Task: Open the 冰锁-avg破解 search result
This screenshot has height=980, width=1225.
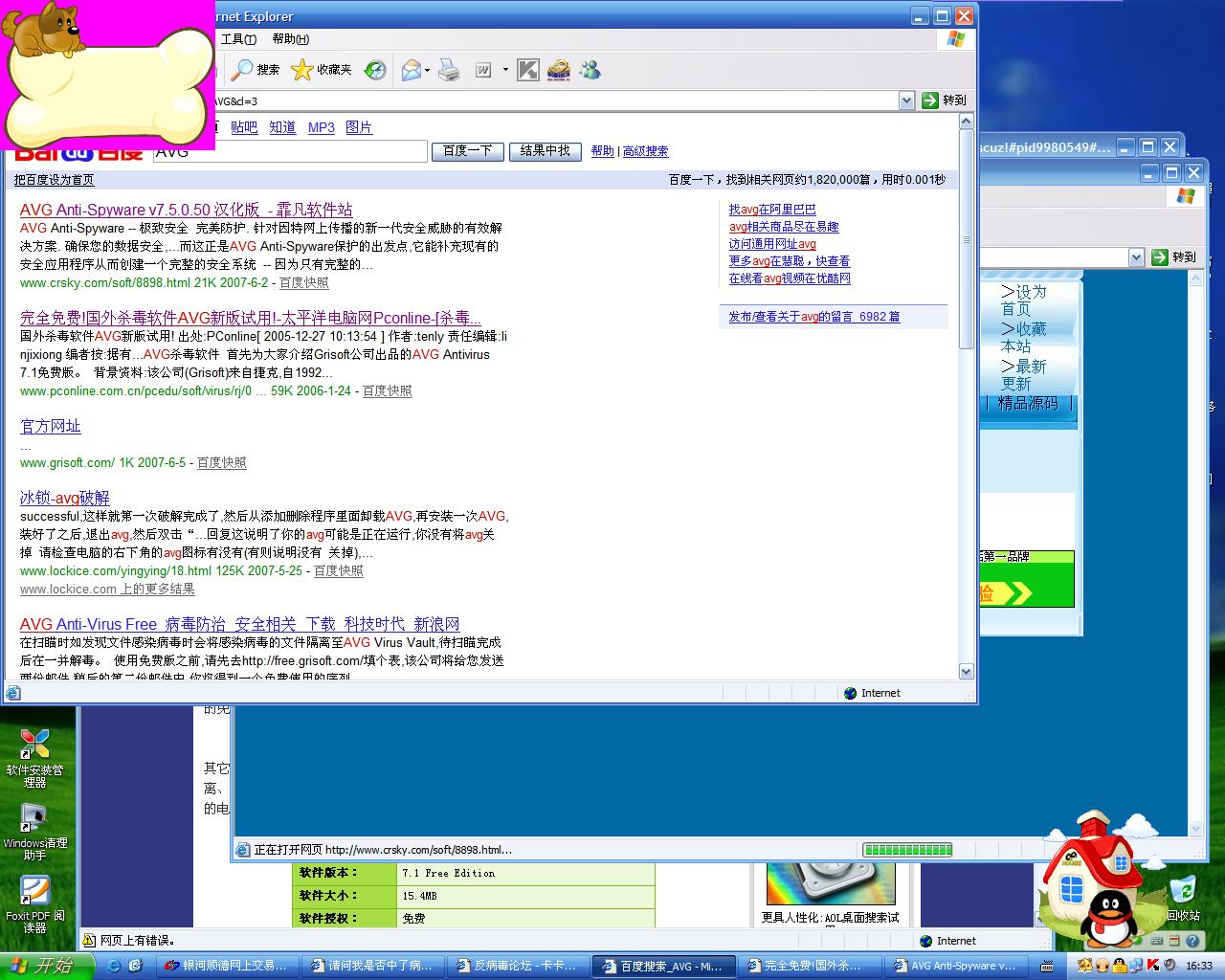Action: tap(65, 498)
